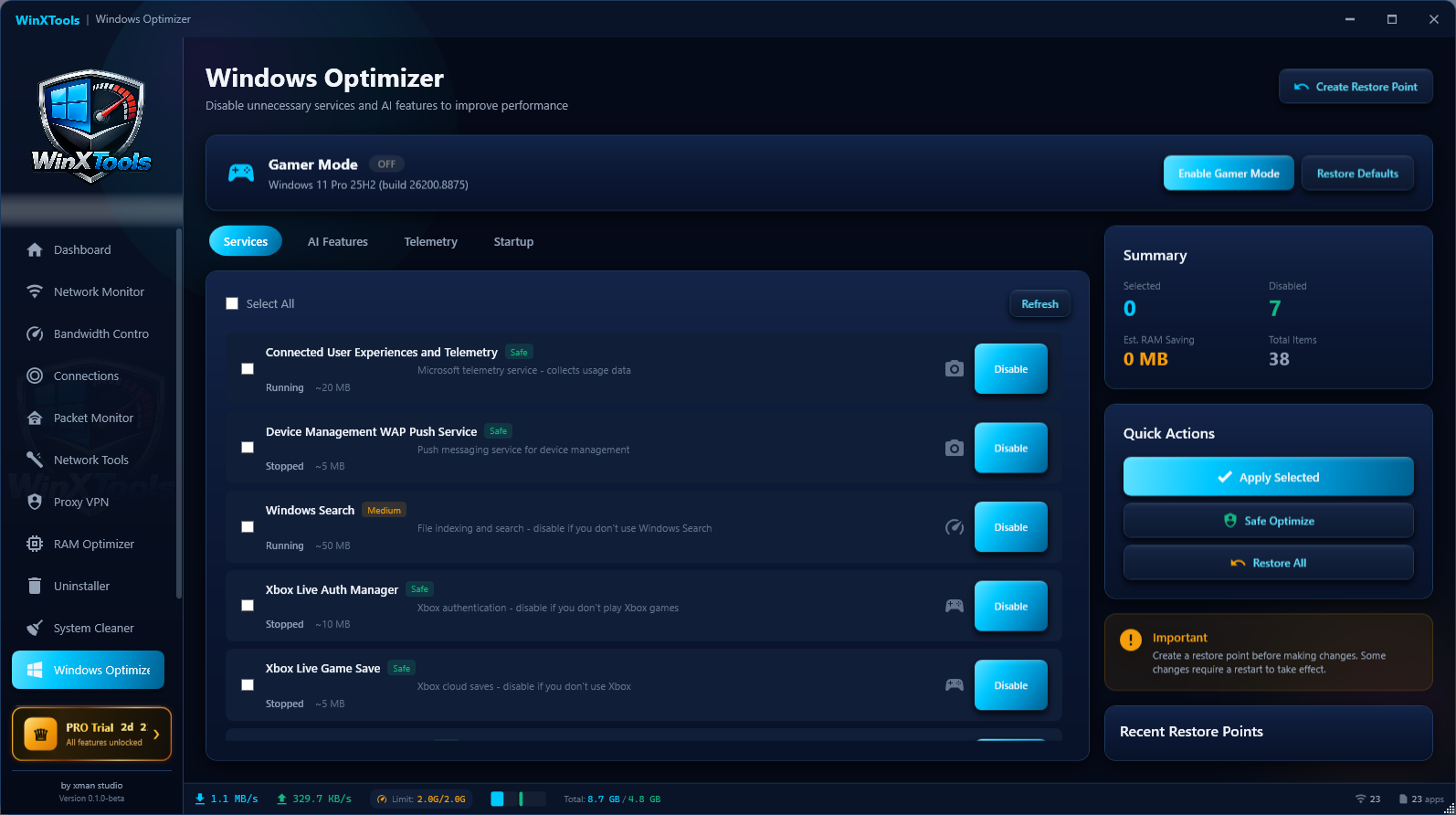1456x815 pixels.
Task: Click gamepad icon on Xbox Live Auth Manager row
Action: (955, 606)
